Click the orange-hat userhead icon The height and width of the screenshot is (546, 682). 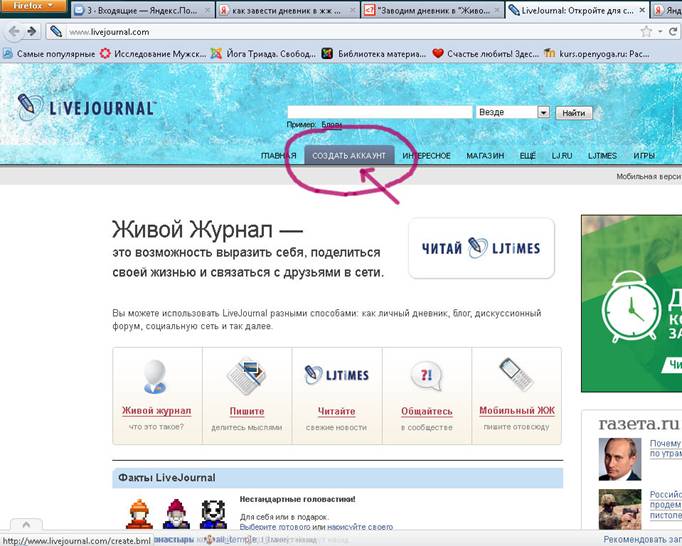pos(139,514)
